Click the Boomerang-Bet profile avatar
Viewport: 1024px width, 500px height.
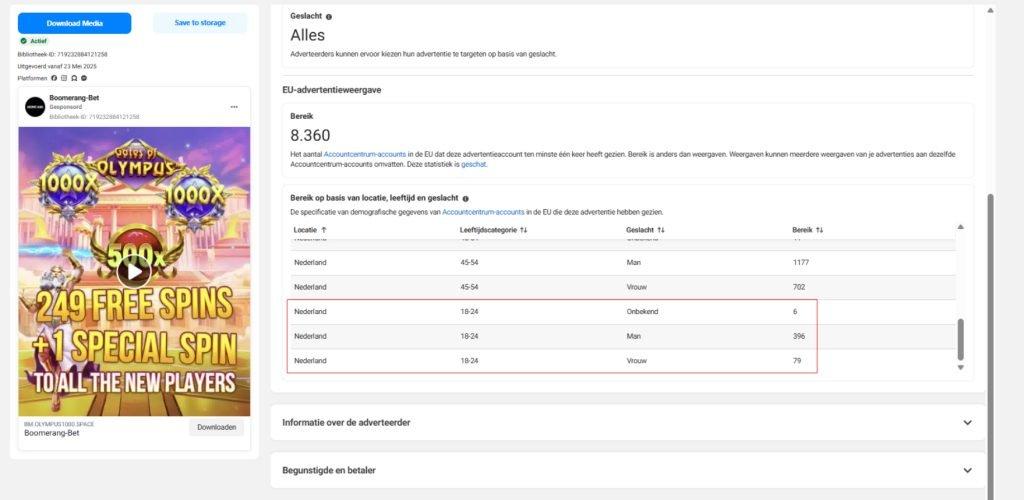[x=35, y=107]
